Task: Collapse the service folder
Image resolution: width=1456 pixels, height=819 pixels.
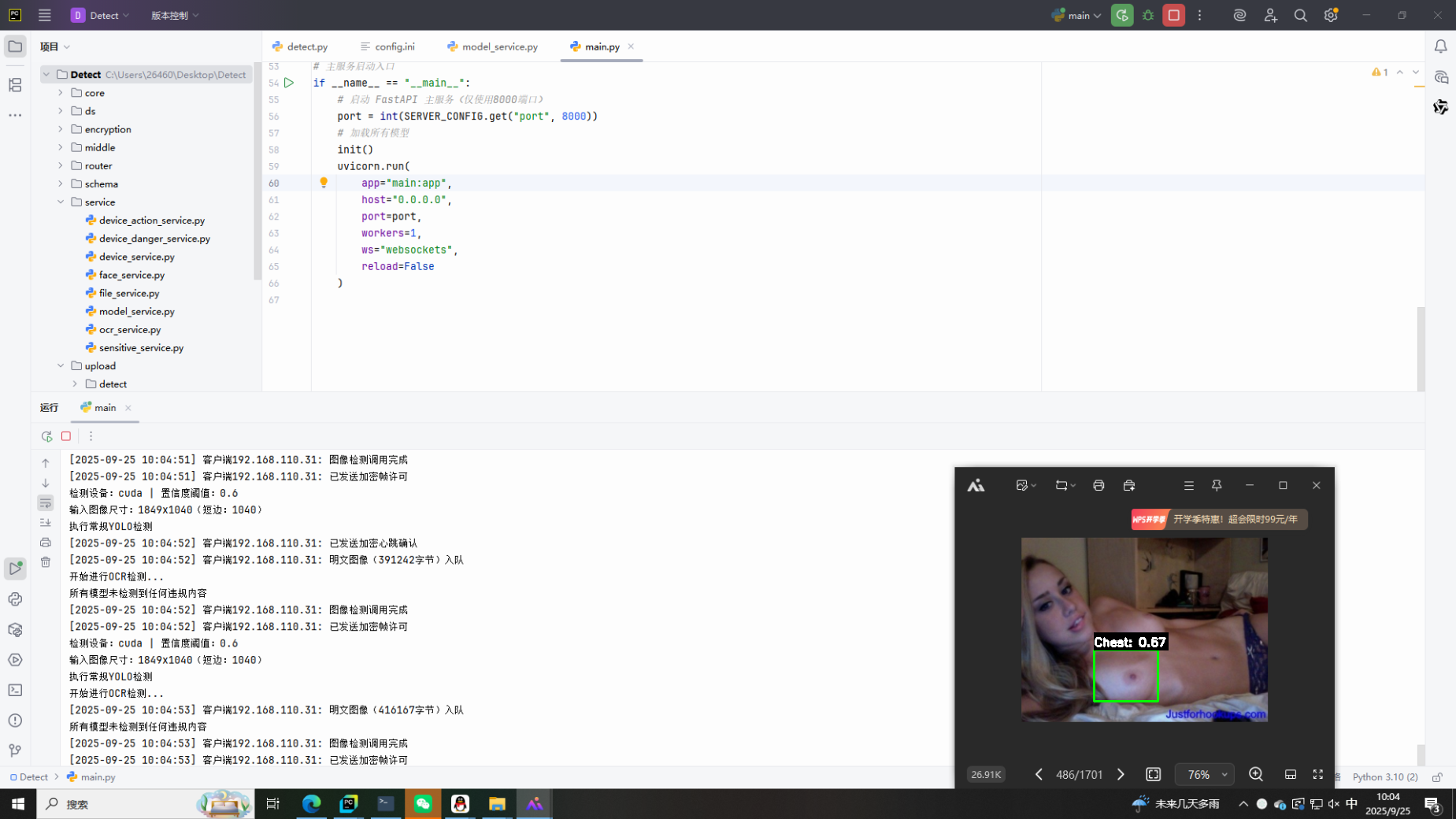Action: (61, 202)
